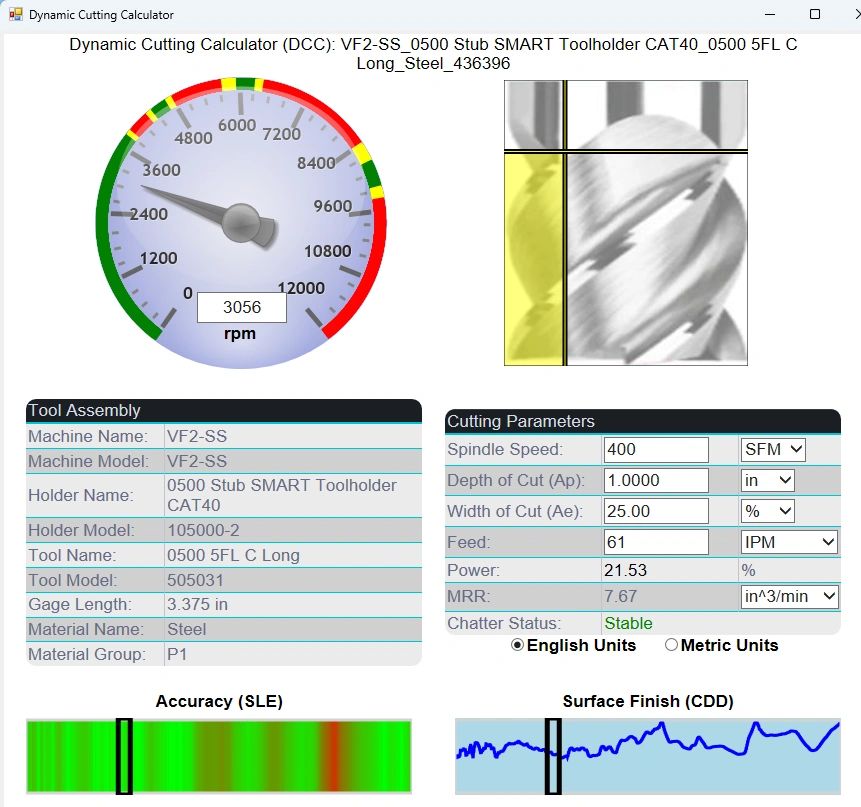Viewport: 861px width, 807px height.
Task: Click the Feed value input field
Action: pos(655,542)
